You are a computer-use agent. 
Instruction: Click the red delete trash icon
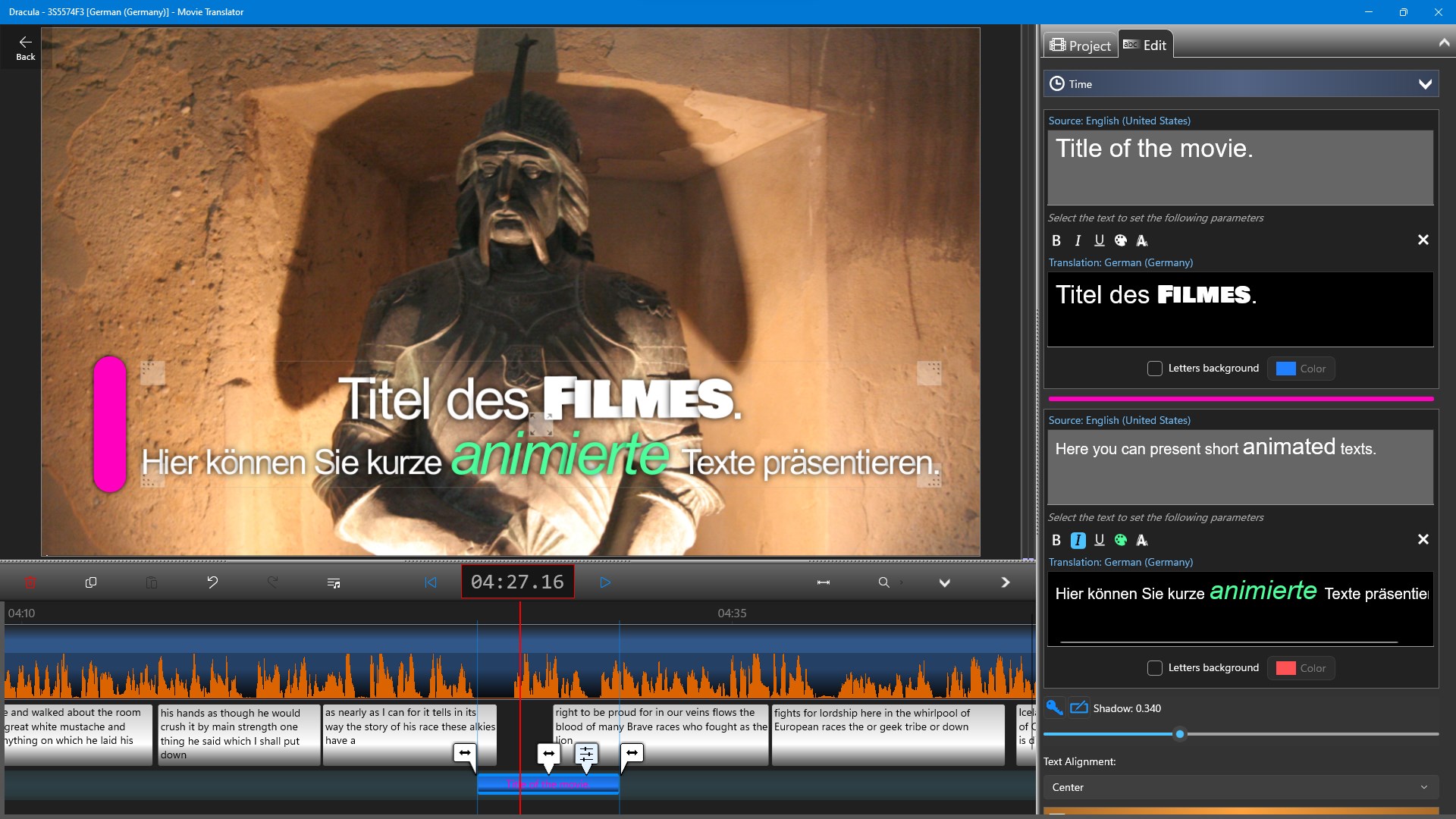tap(30, 582)
